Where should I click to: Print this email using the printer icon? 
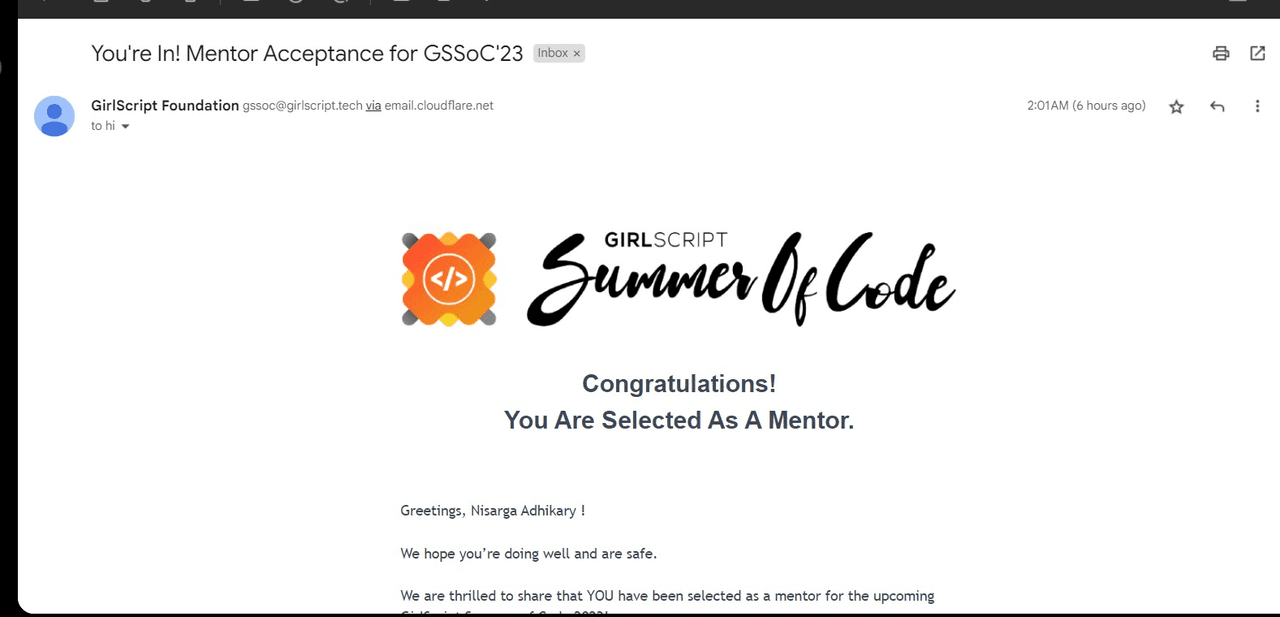point(1220,54)
